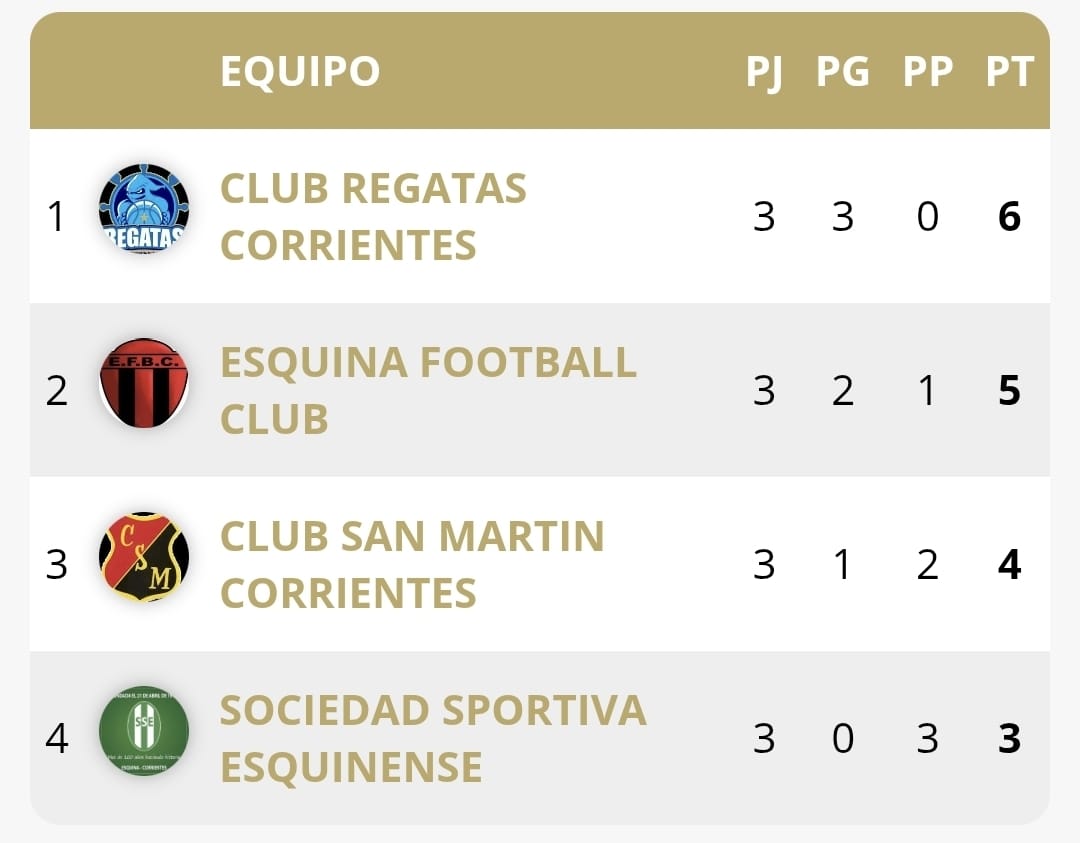This screenshot has width=1080, height=843.
Task: Click Regatas points total of 6
Action: (1009, 216)
